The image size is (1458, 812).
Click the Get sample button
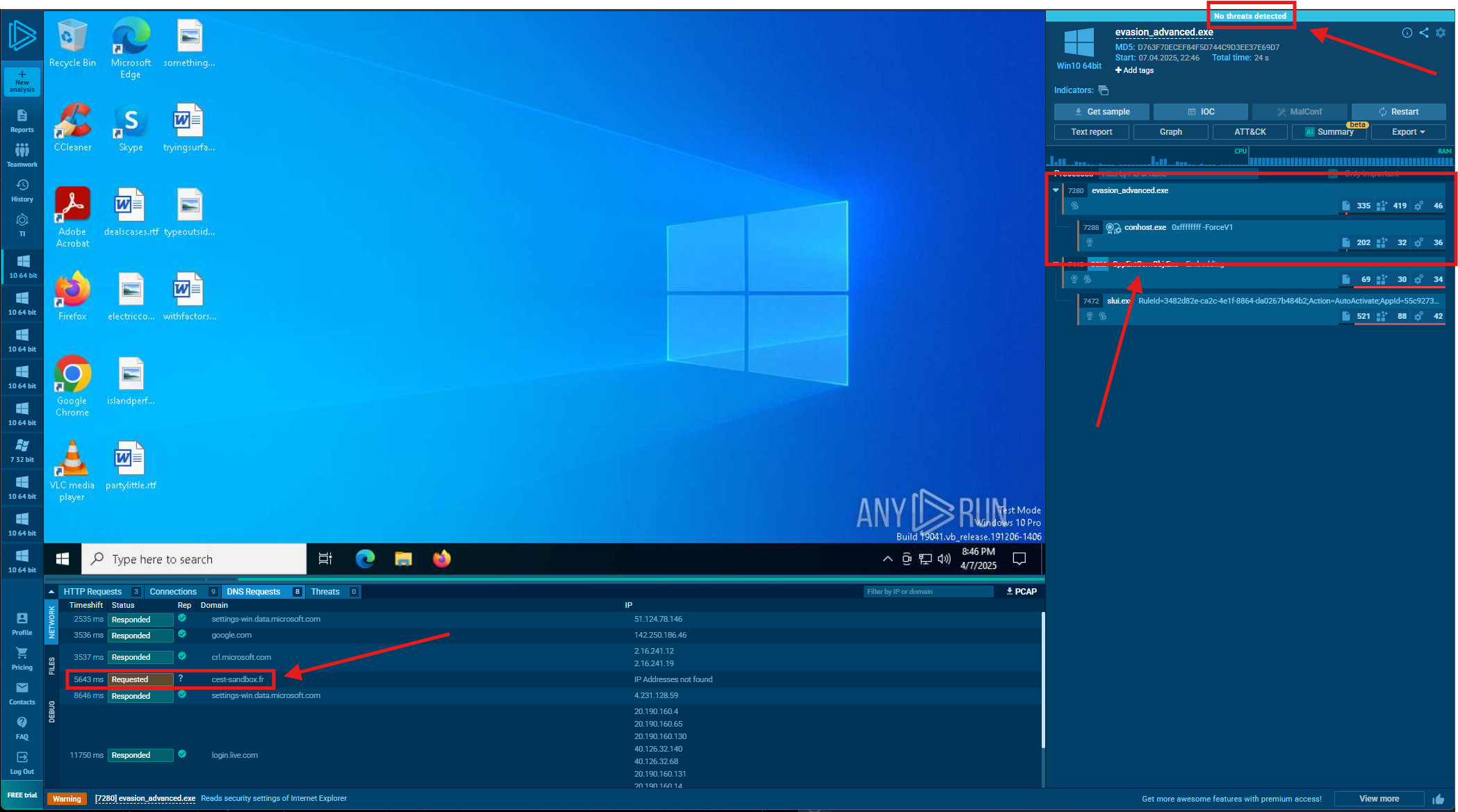tap(1102, 112)
